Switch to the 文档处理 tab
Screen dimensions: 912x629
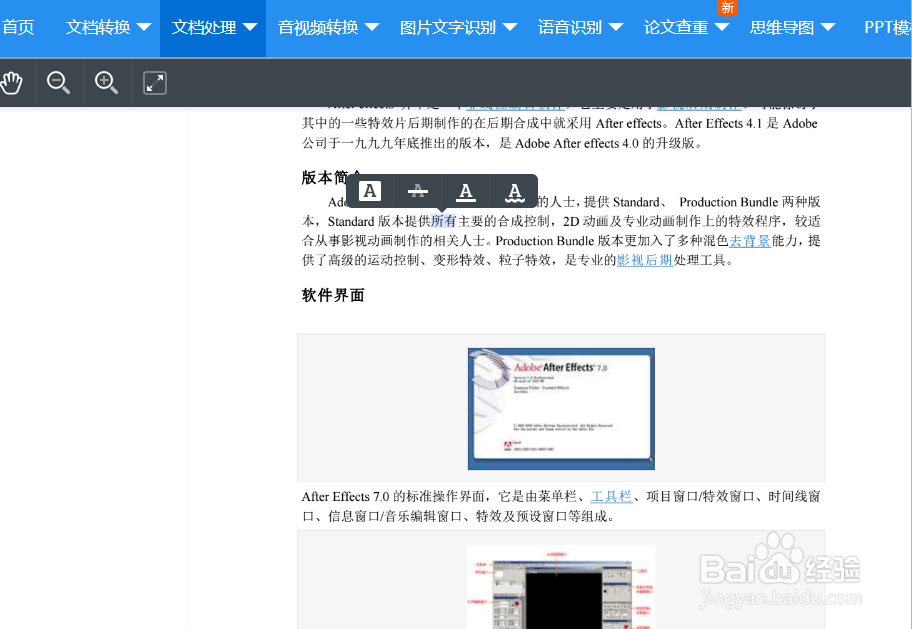click(x=212, y=27)
